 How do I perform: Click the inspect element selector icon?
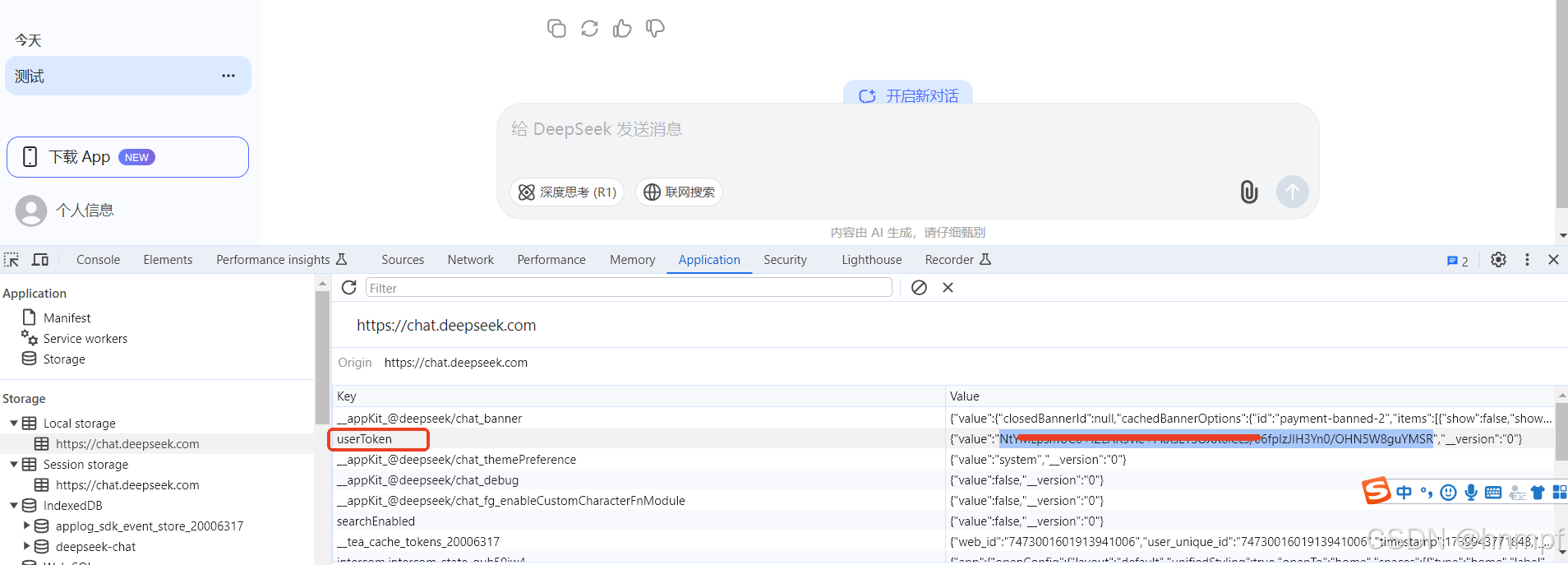pos(12,260)
